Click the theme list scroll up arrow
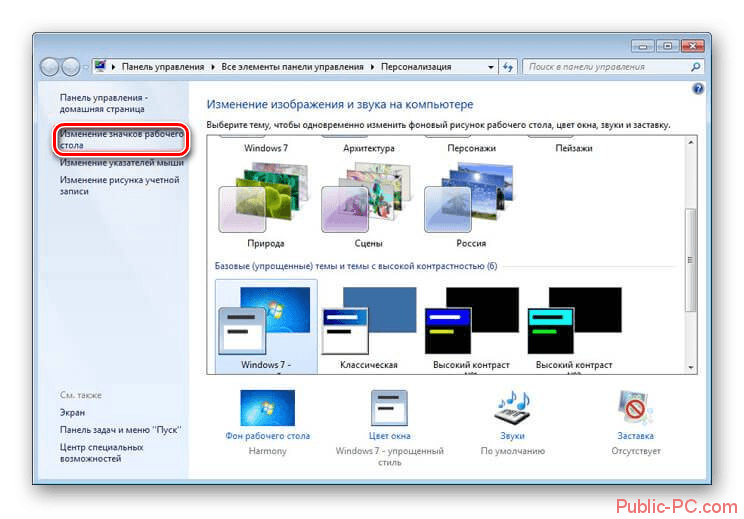The height and width of the screenshot is (519, 744). coord(691,142)
